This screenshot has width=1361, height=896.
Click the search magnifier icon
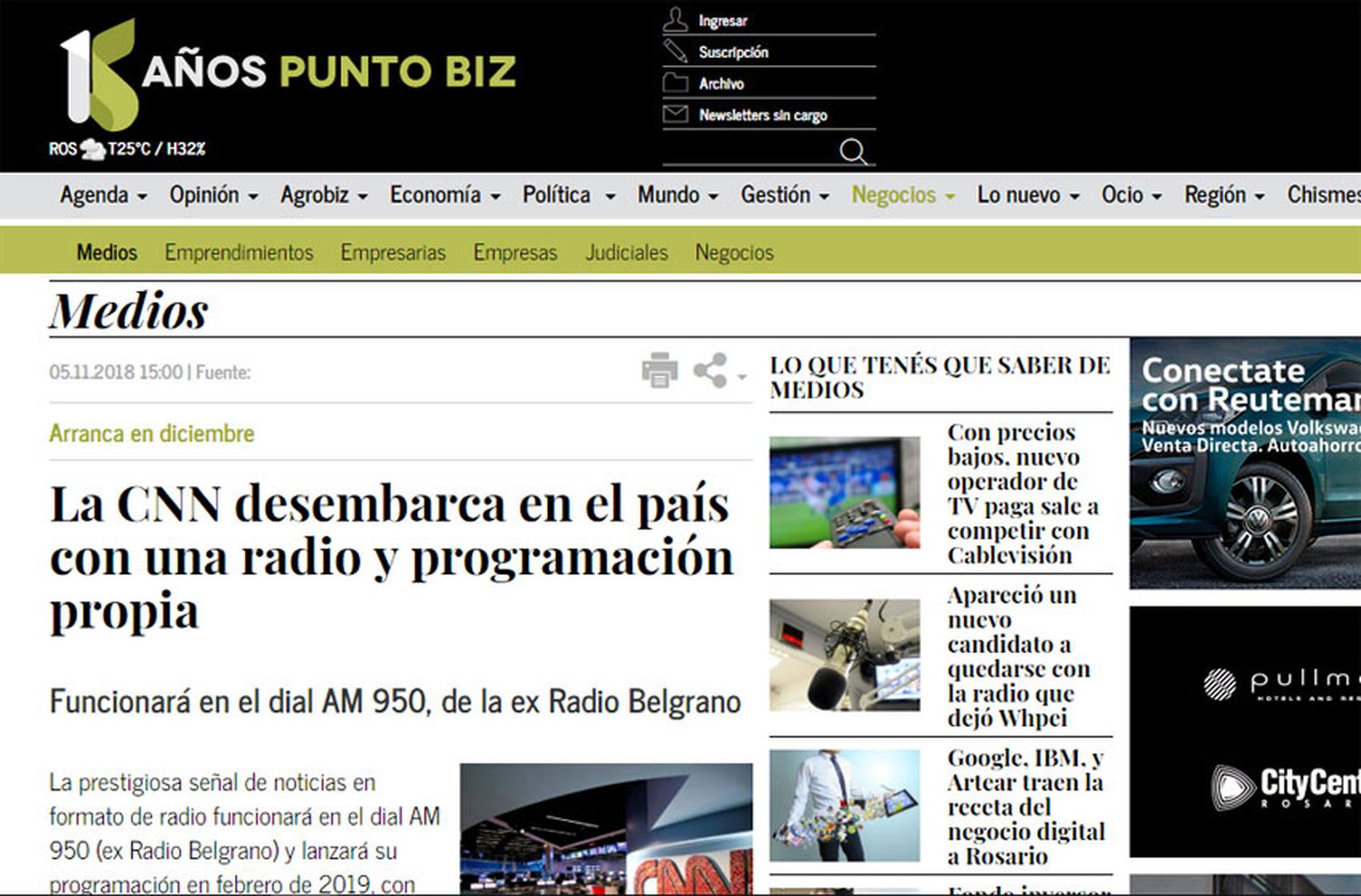853,151
